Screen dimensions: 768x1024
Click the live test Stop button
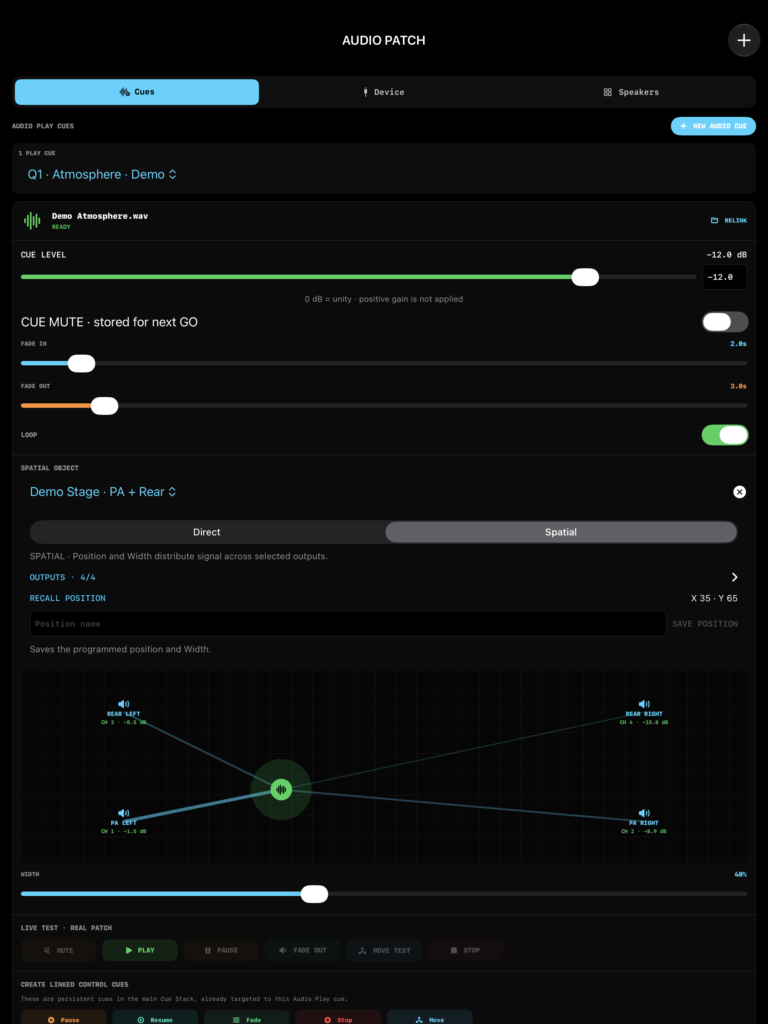click(x=465, y=950)
